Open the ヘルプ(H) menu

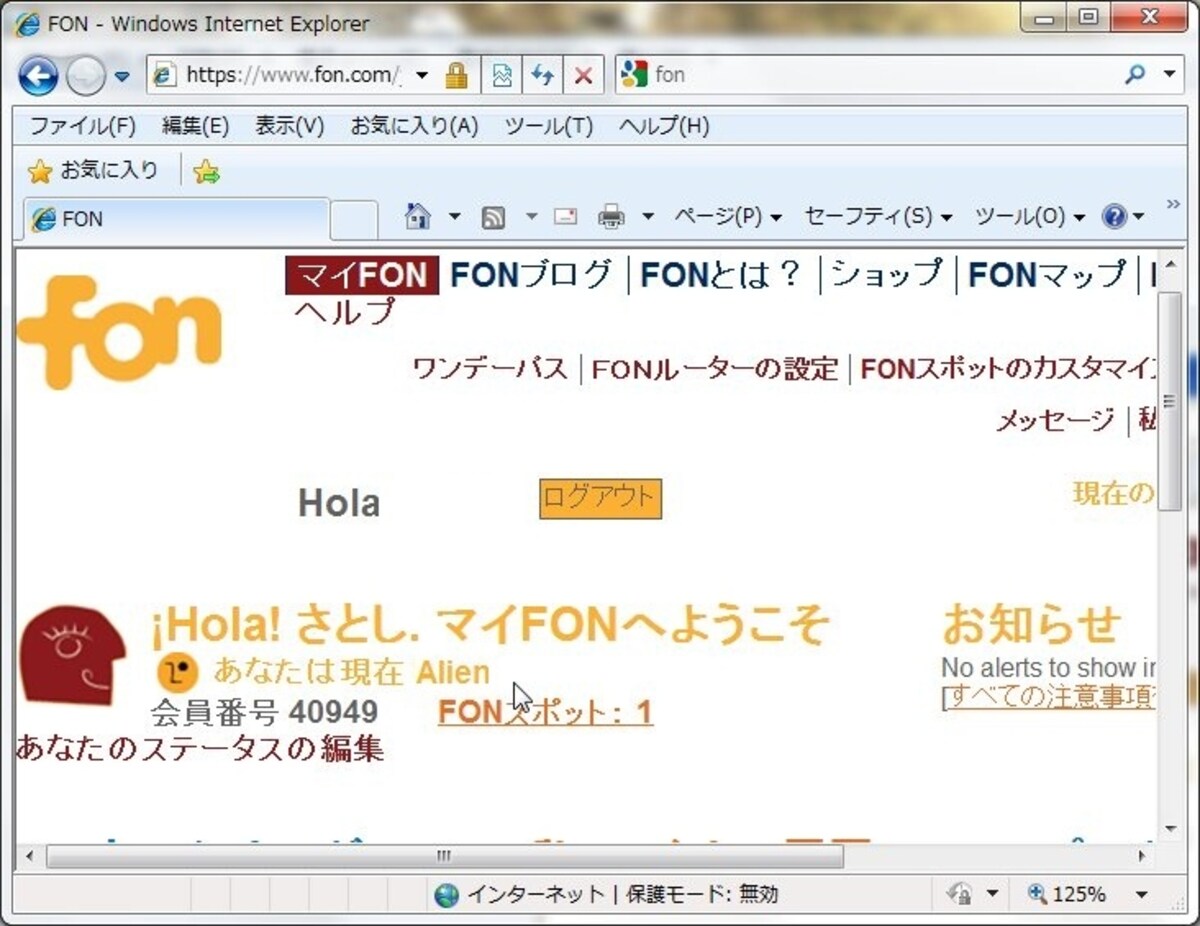[x=663, y=127]
